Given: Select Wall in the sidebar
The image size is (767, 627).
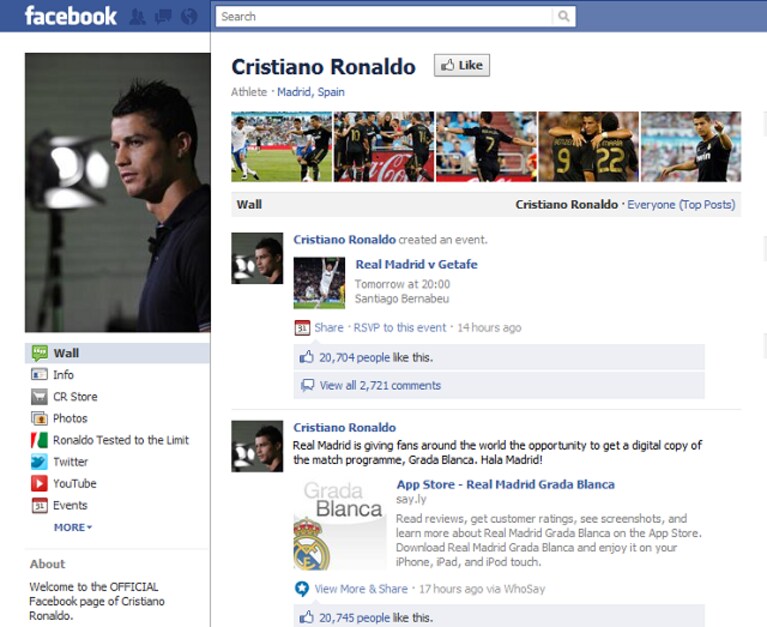Looking at the screenshot, I should pos(117,353).
